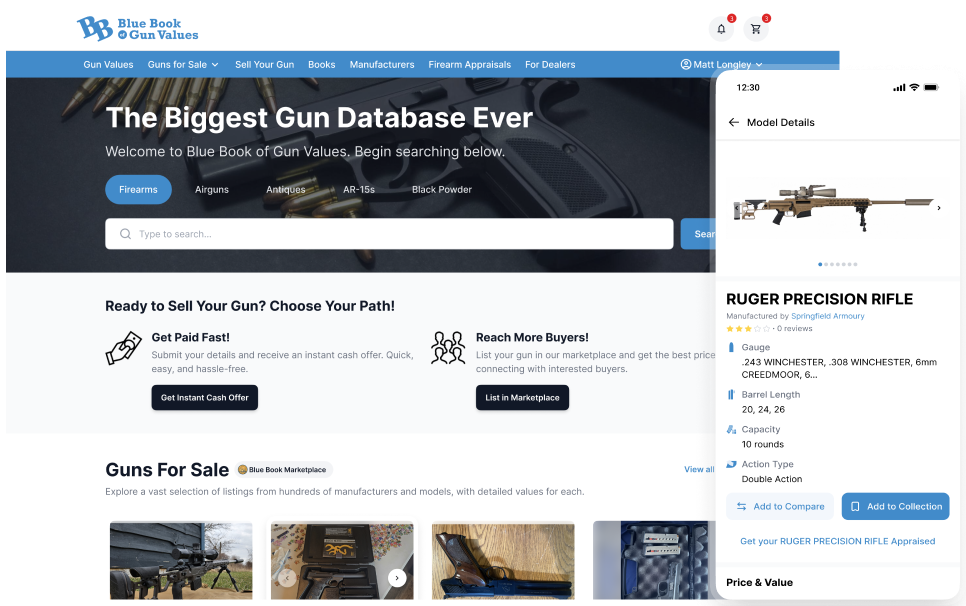This screenshot has height=606, width=966.
Task: Open the shopping cart icon
Action: (756, 28)
